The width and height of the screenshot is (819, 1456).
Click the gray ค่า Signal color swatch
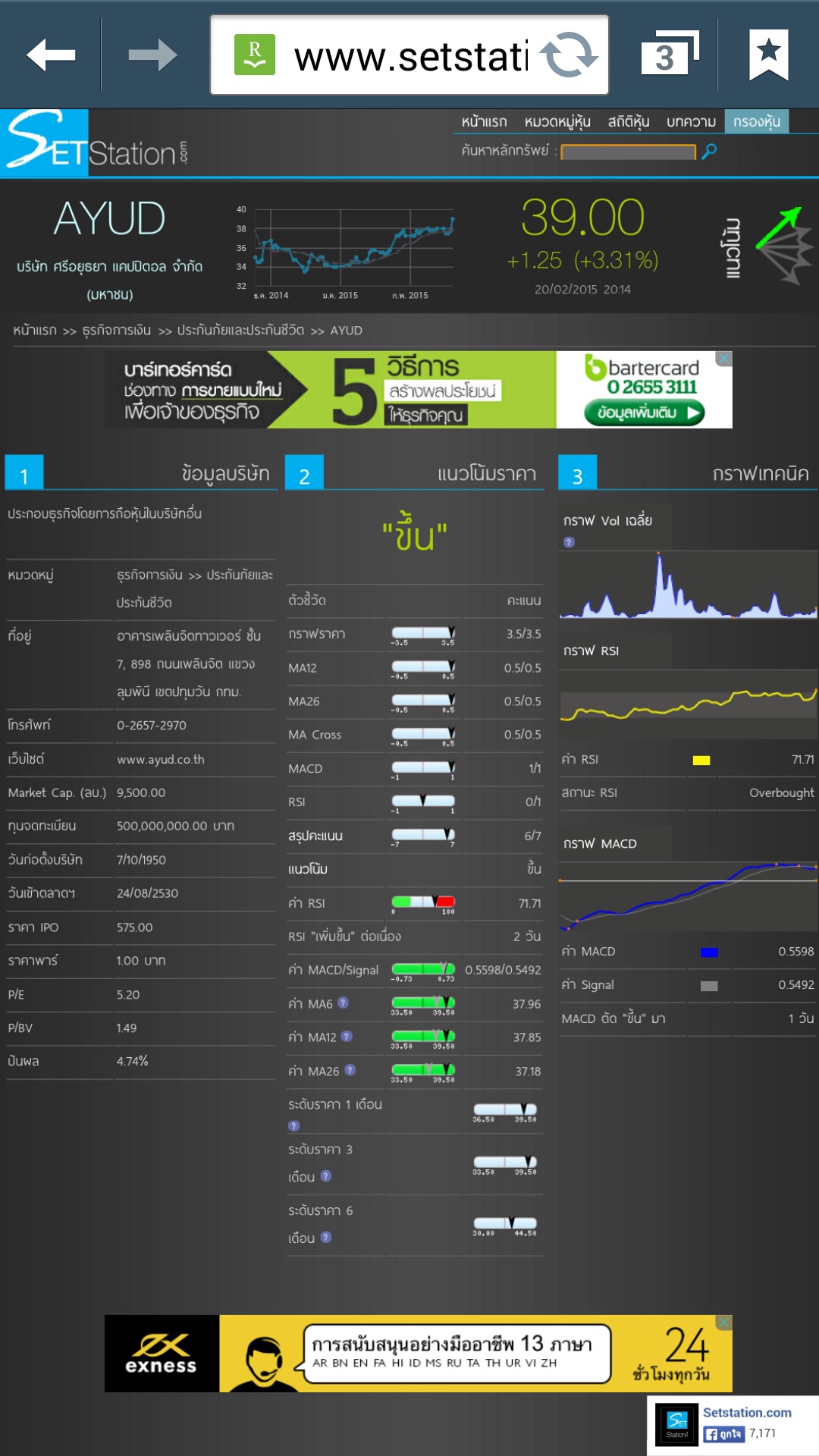[709, 986]
